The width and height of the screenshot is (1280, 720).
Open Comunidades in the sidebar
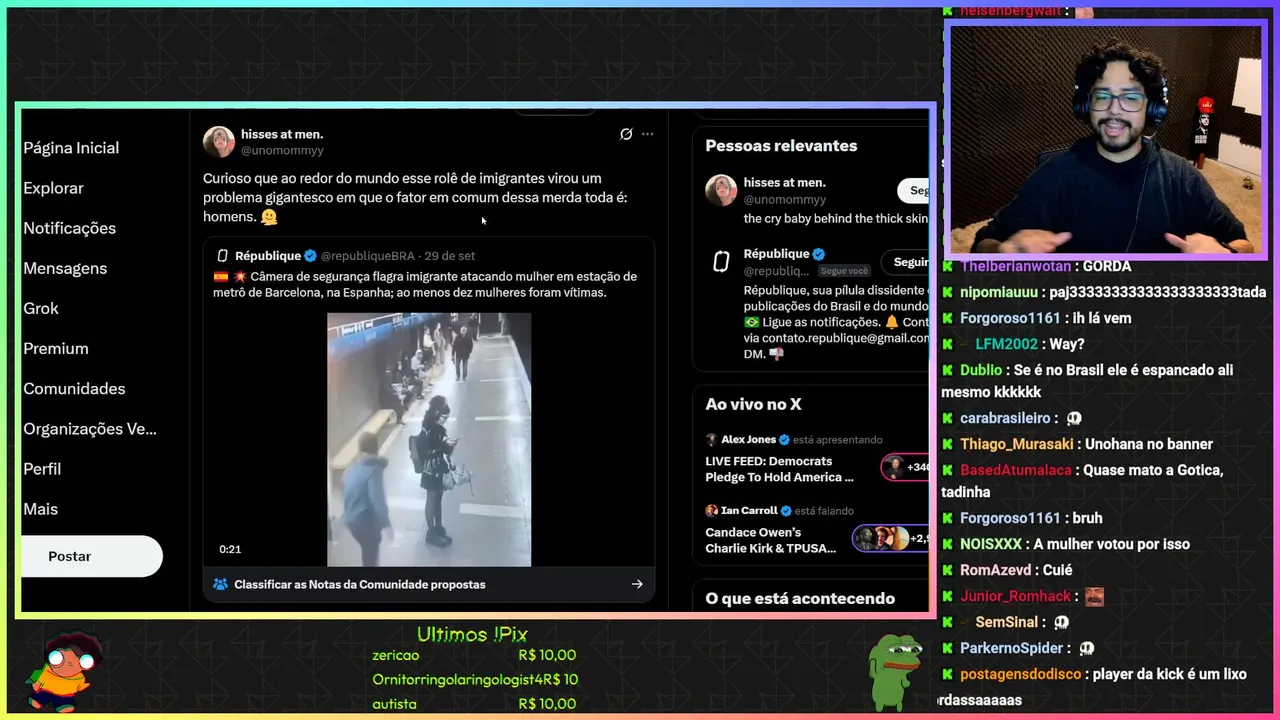pos(74,388)
